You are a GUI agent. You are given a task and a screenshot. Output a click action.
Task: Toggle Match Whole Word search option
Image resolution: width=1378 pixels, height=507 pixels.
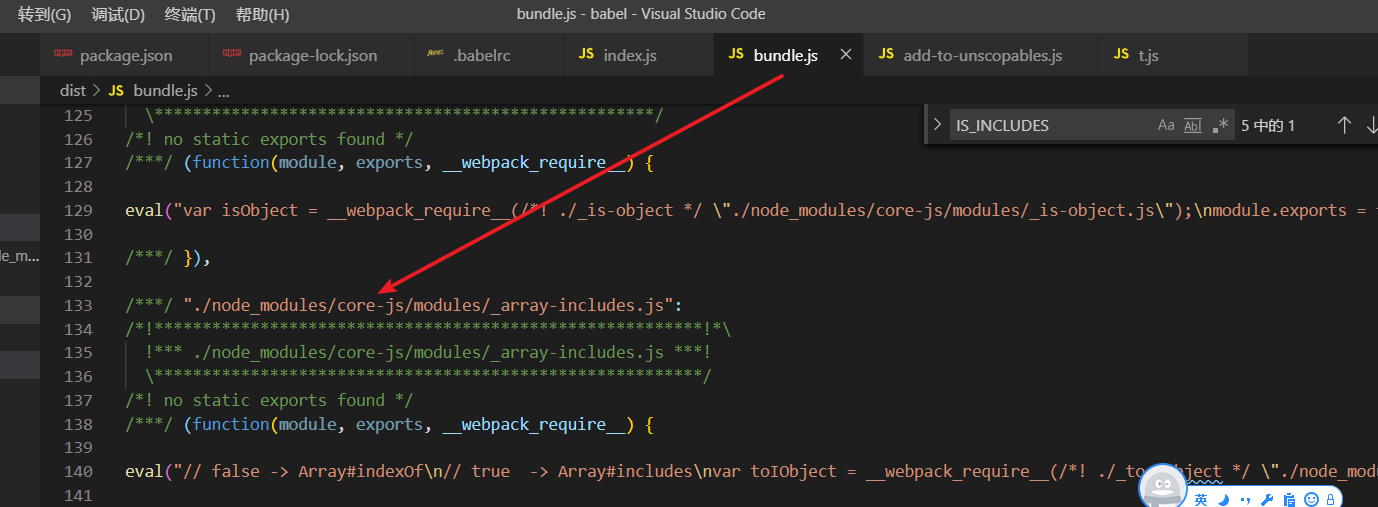[x=1193, y=125]
